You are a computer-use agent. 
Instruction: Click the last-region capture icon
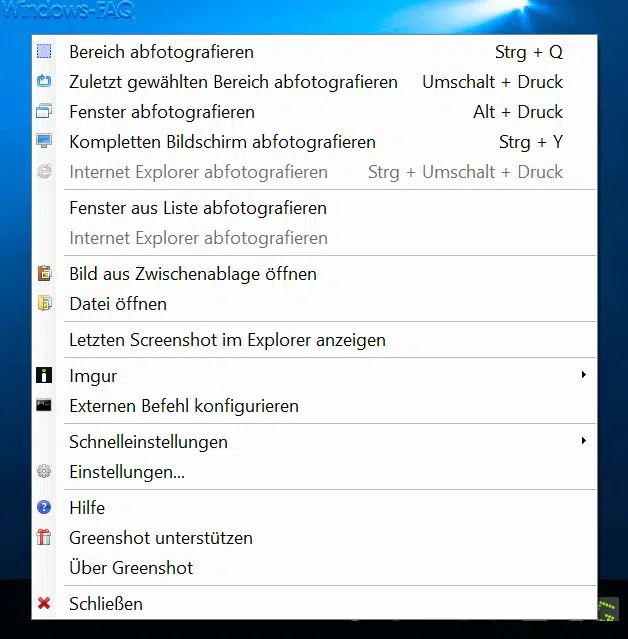pos(44,81)
